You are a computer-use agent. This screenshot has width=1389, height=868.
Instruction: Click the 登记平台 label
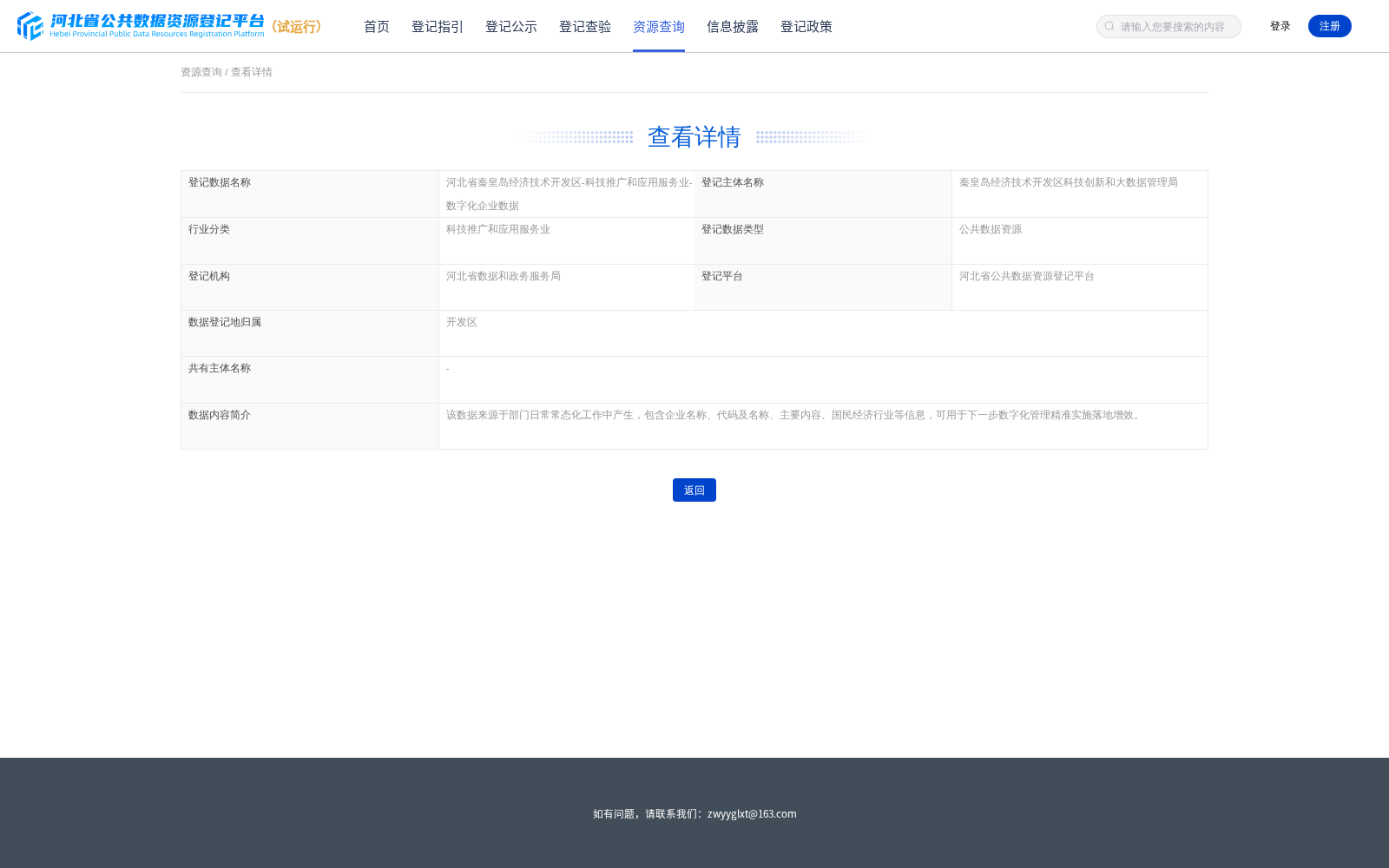pyautogui.click(x=722, y=276)
